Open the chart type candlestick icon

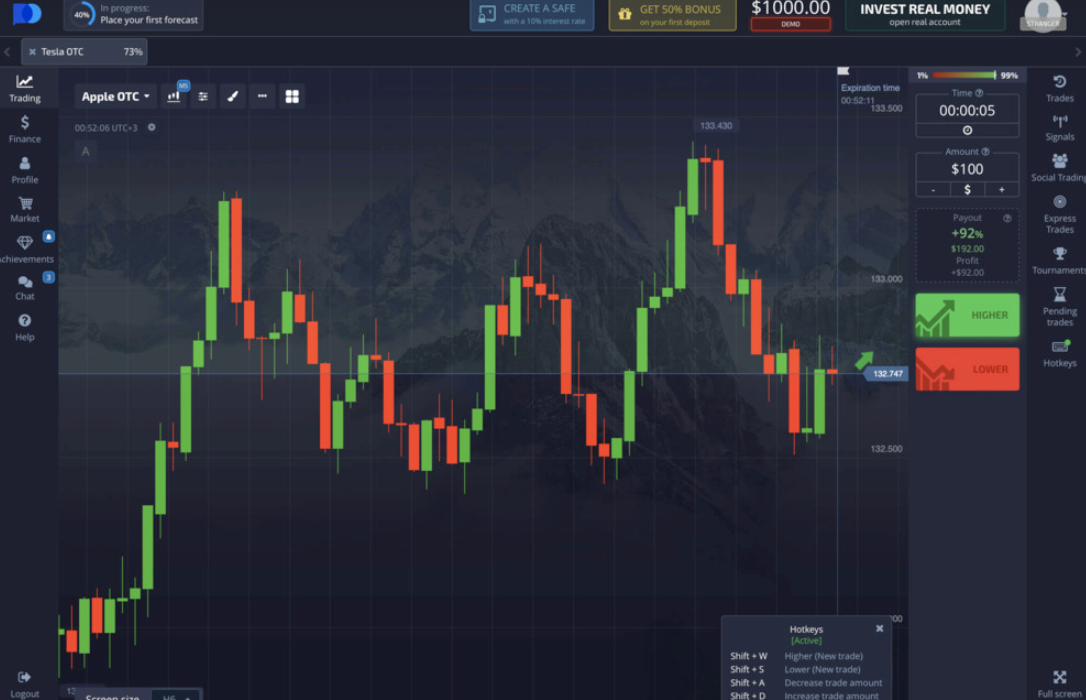[174, 96]
